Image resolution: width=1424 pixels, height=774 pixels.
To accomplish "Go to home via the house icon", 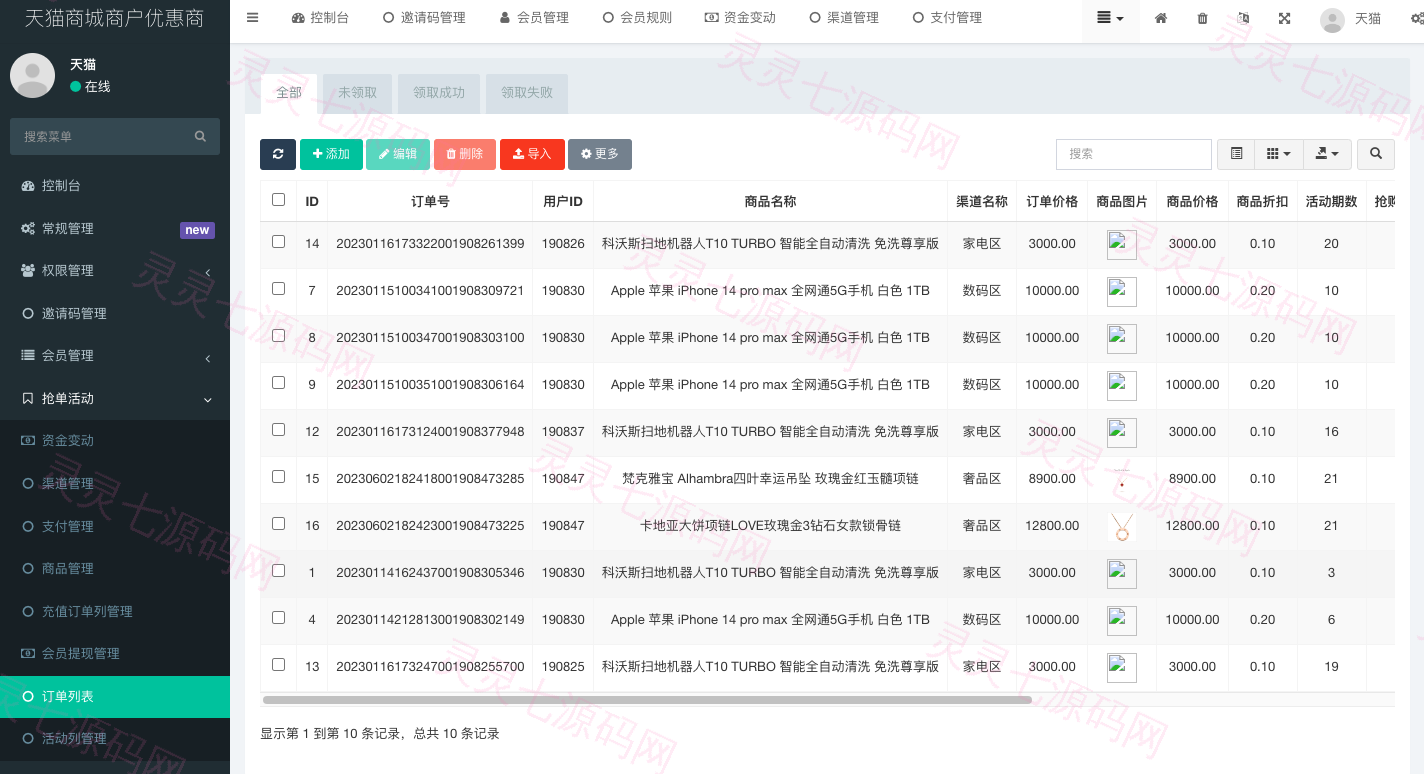I will 1161,18.
